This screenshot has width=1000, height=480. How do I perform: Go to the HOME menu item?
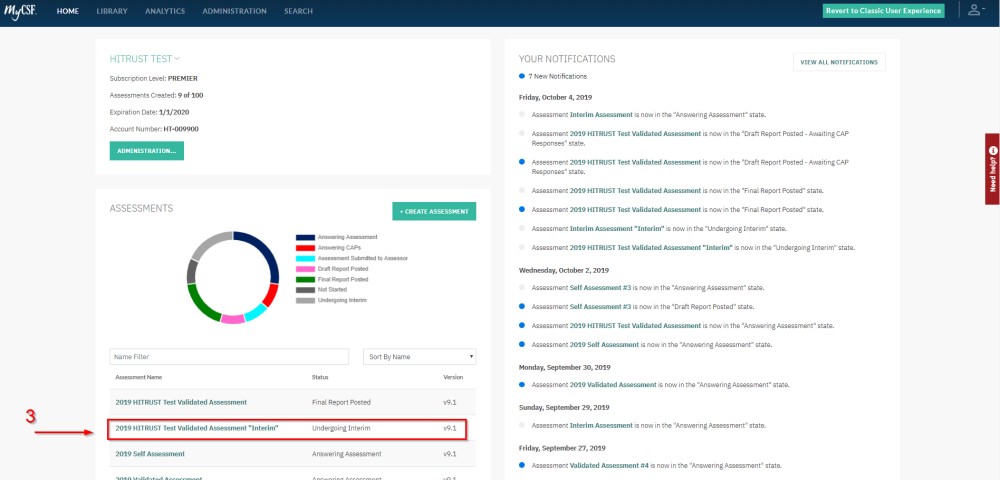tap(68, 11)
